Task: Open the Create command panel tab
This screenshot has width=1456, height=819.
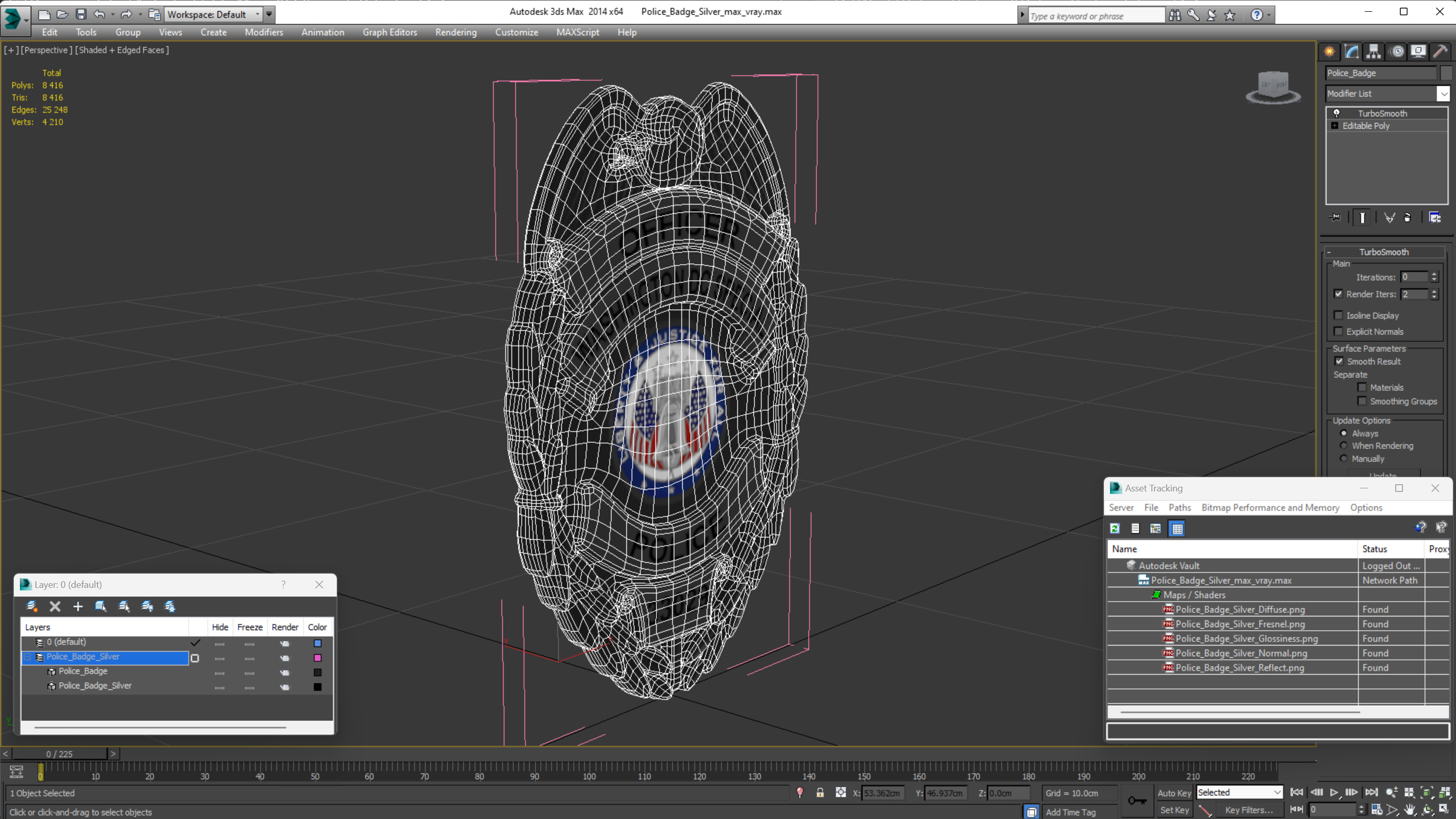Action: click(x=1329, y=52)
